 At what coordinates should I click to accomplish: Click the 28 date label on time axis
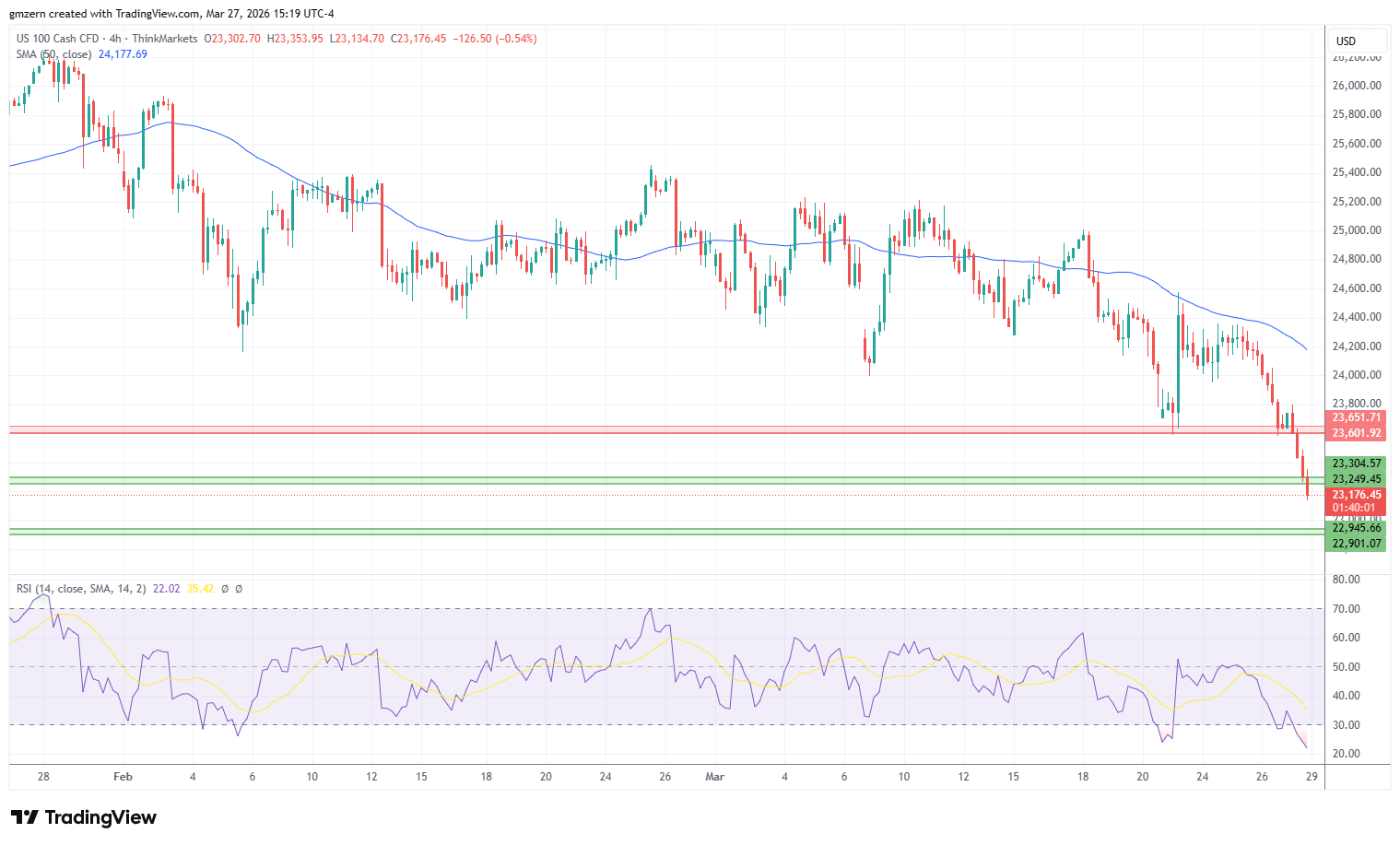coord(43,777)
